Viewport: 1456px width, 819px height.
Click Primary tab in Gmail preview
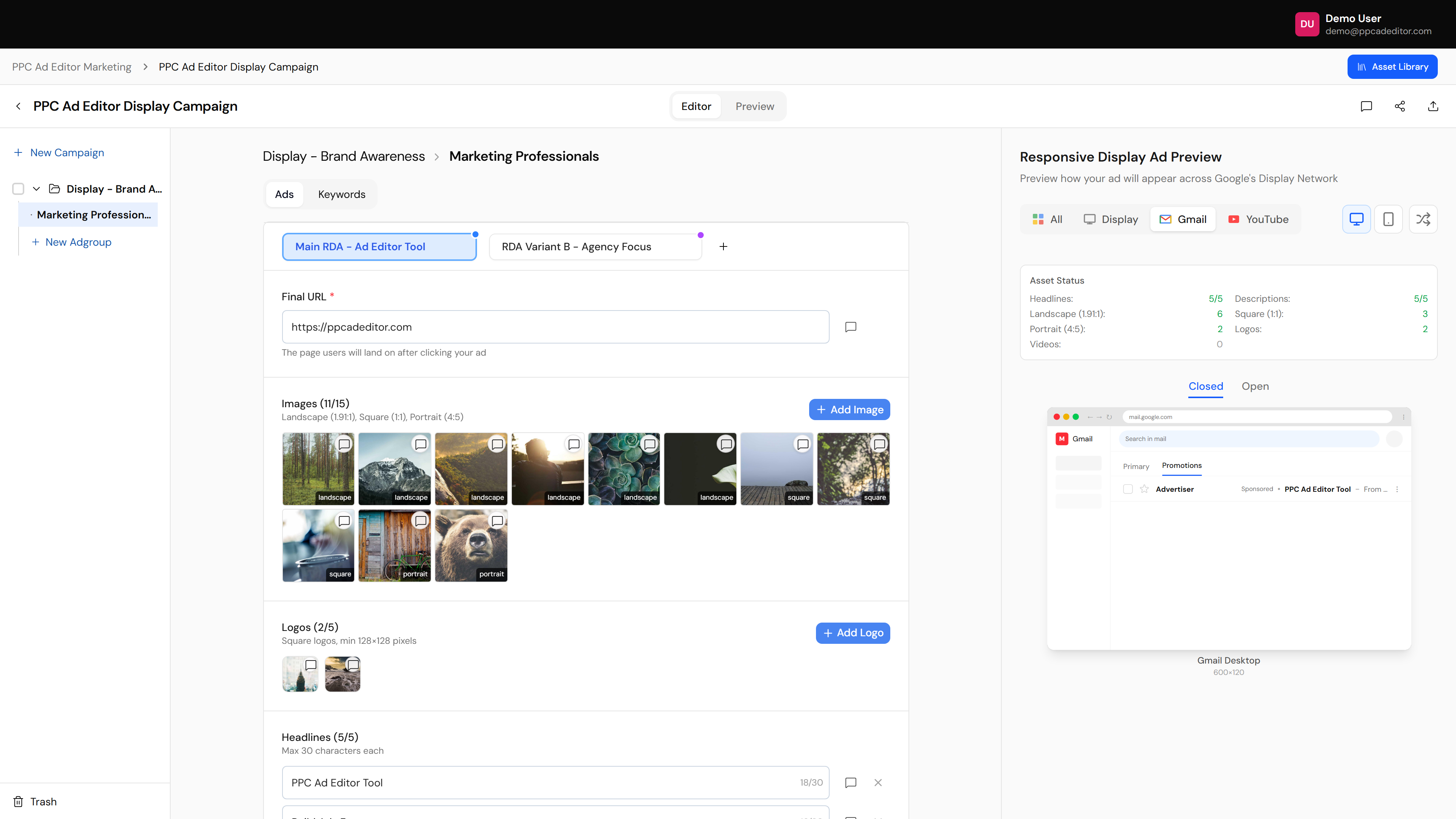click(x=1136, y=466)
